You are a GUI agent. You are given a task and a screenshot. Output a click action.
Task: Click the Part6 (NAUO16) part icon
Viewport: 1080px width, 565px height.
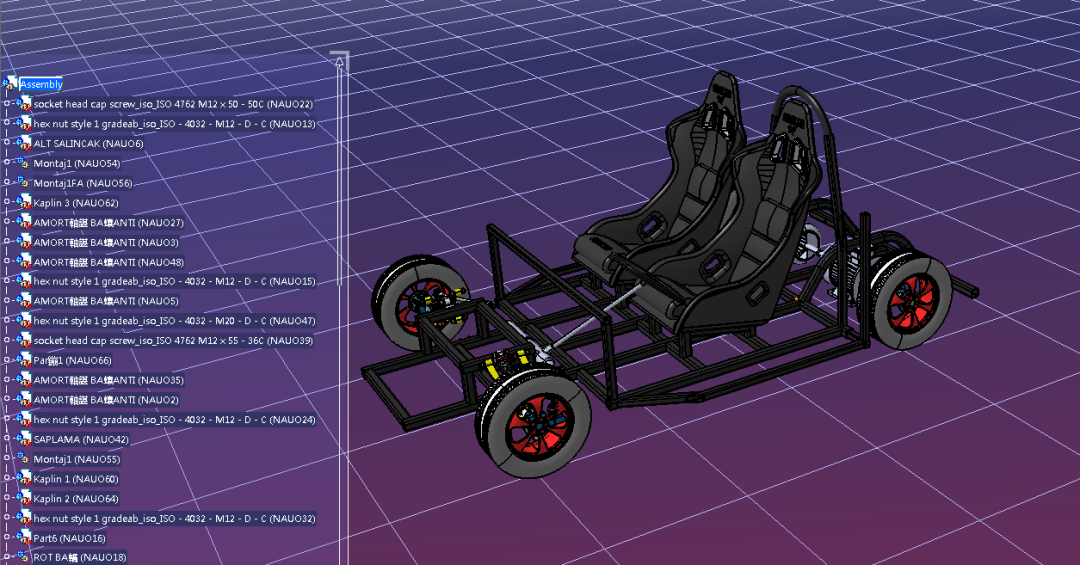(23, 537)
